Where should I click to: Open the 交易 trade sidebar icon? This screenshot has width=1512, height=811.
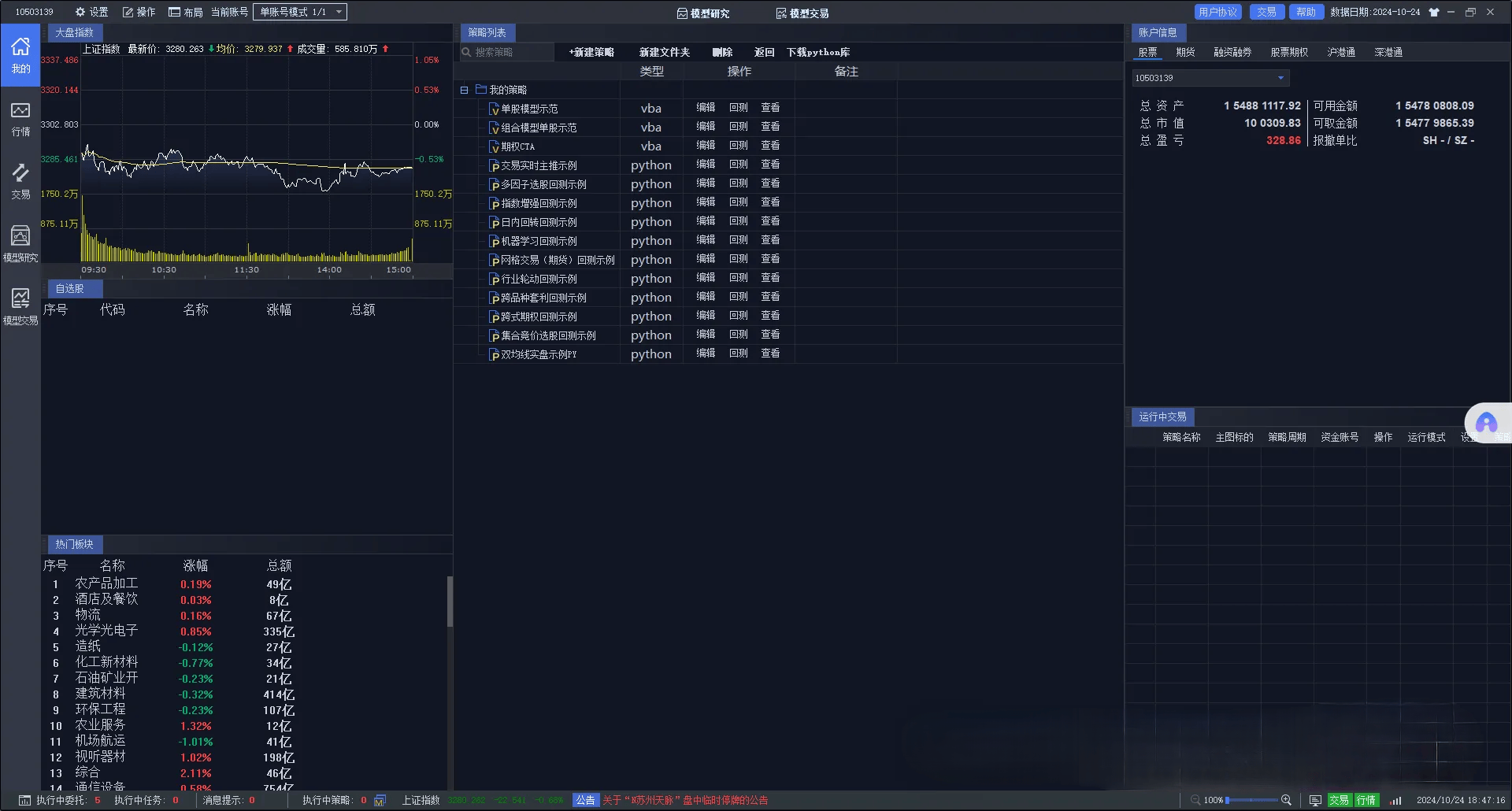(x=20, y=181)
